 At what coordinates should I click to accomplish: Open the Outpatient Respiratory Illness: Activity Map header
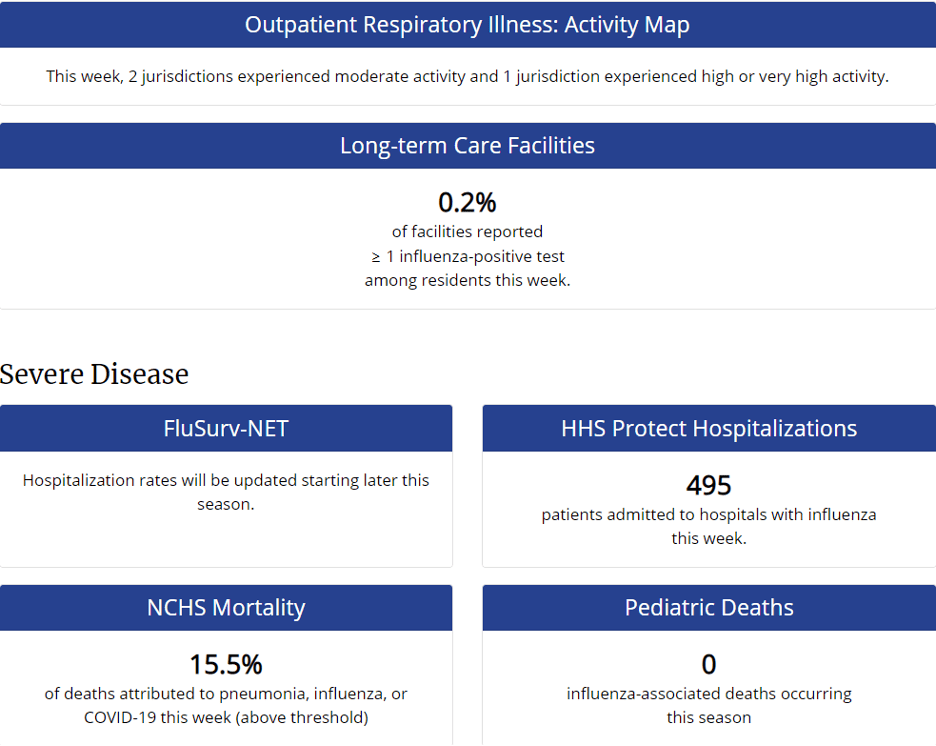pyautogui.click(x=467, y=25)
